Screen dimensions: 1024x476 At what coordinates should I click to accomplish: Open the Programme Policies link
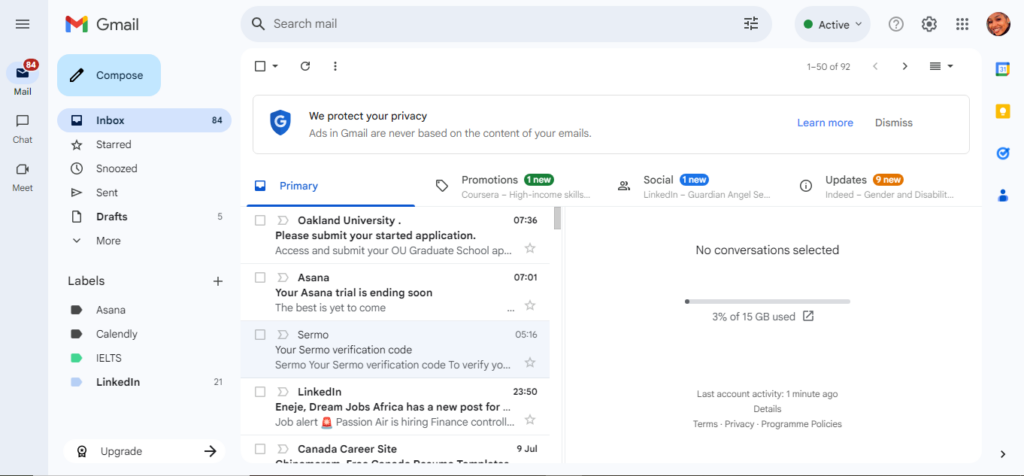click(x=801, y=424)
